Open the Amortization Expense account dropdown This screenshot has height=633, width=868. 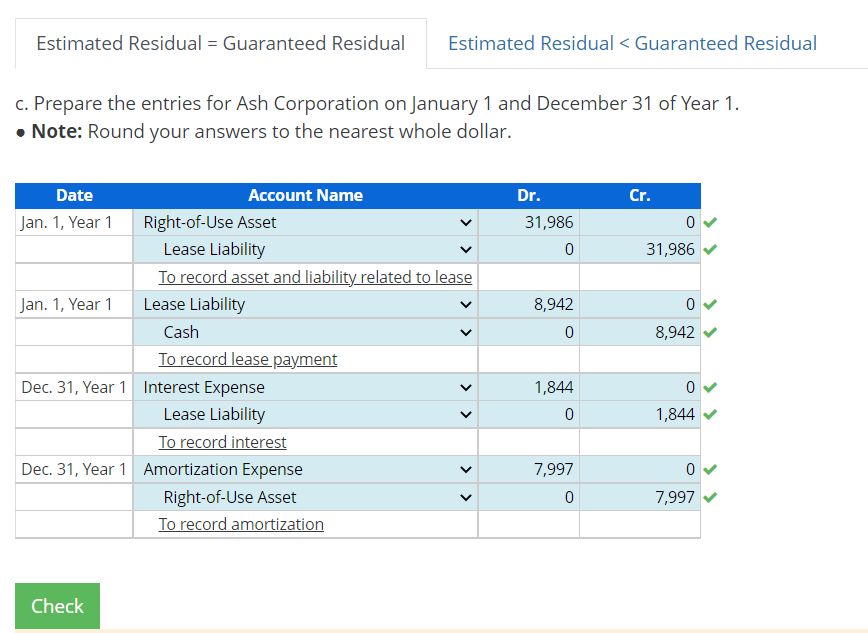click(464, 469)
